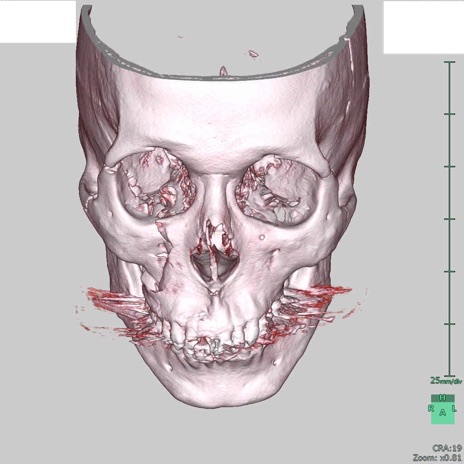Click the white redaction box at top-left
This screenshot has width=464, height=464.
pyautogui.click(x=38, y=21)
